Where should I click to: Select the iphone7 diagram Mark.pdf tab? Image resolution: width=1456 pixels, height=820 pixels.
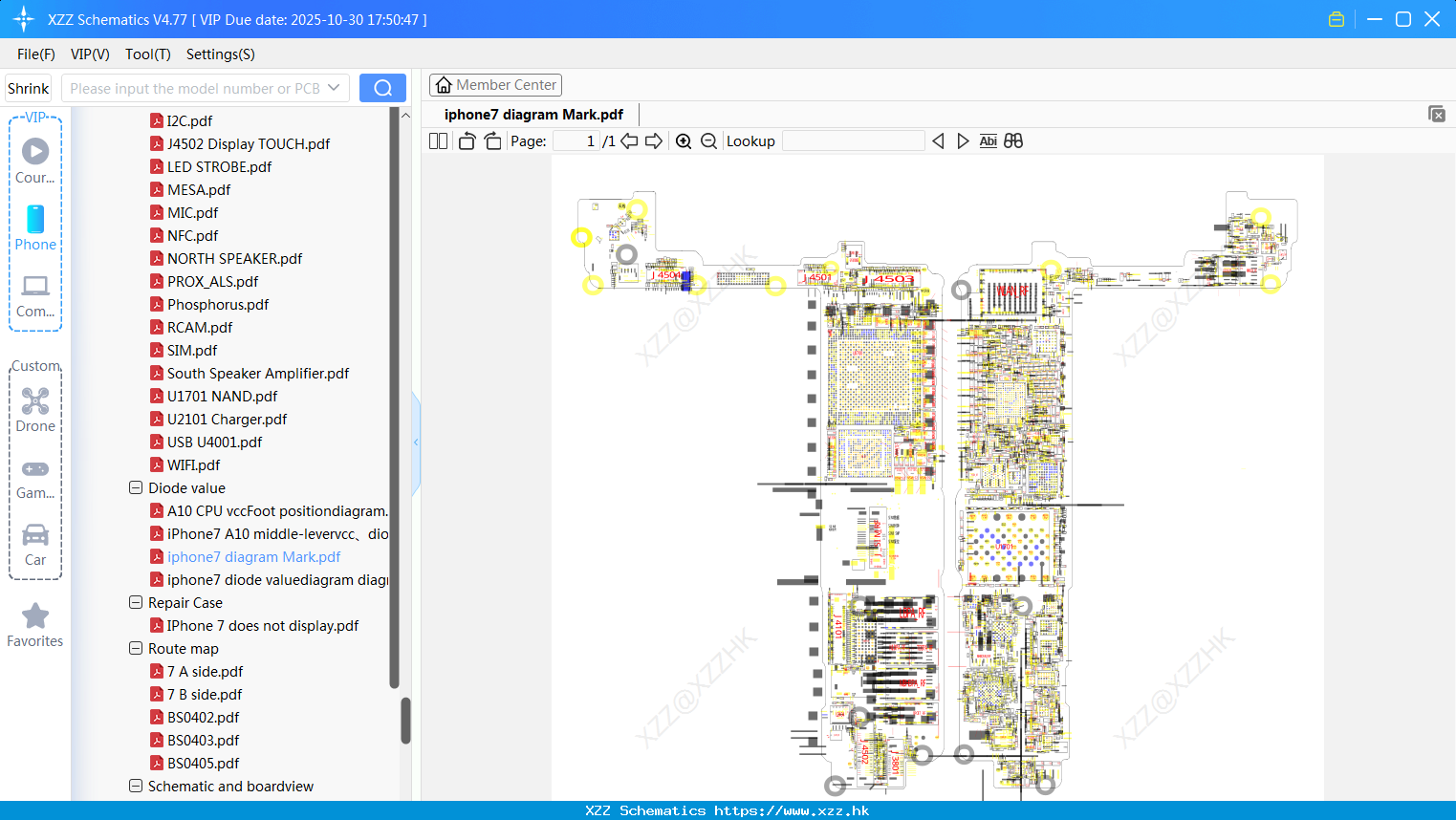[x=533, y=115]
